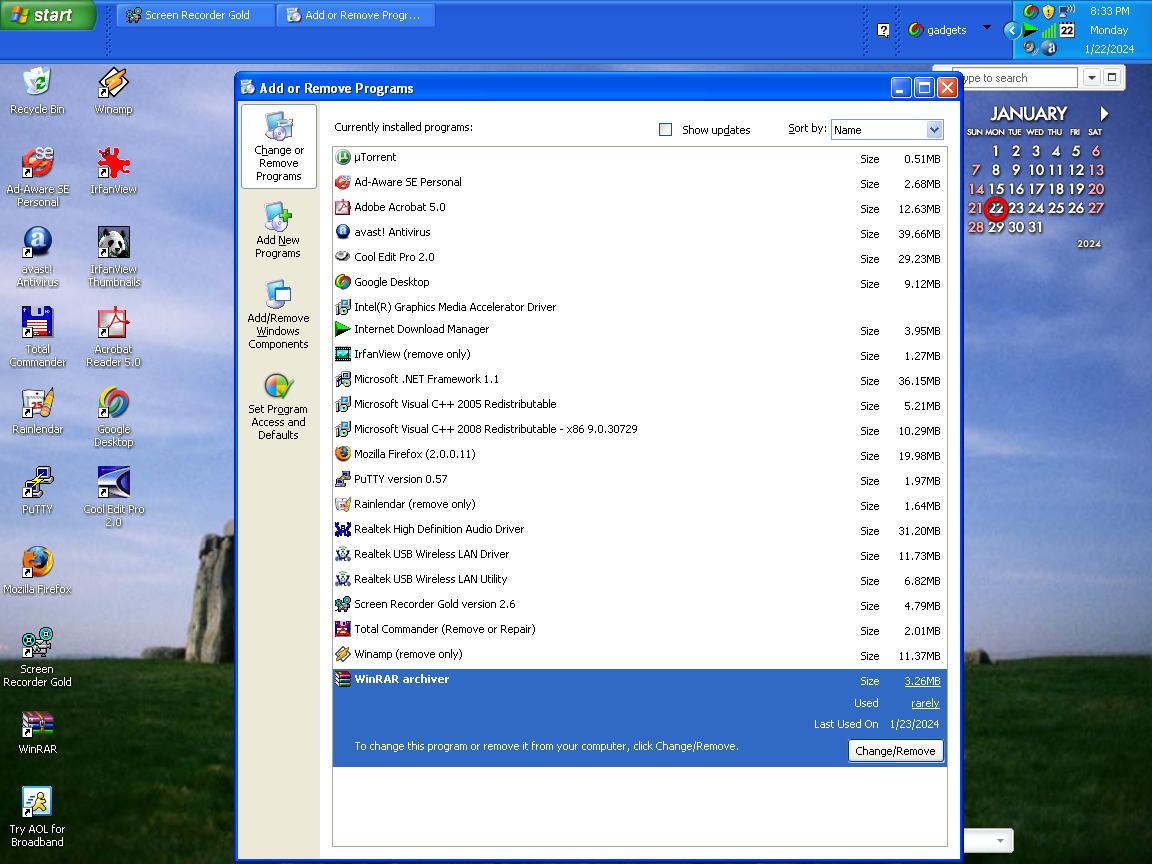Open gadgets dropdown arrow in taskbar
The height and width of the screenshot is (864, 1152).
click(987, 28)
